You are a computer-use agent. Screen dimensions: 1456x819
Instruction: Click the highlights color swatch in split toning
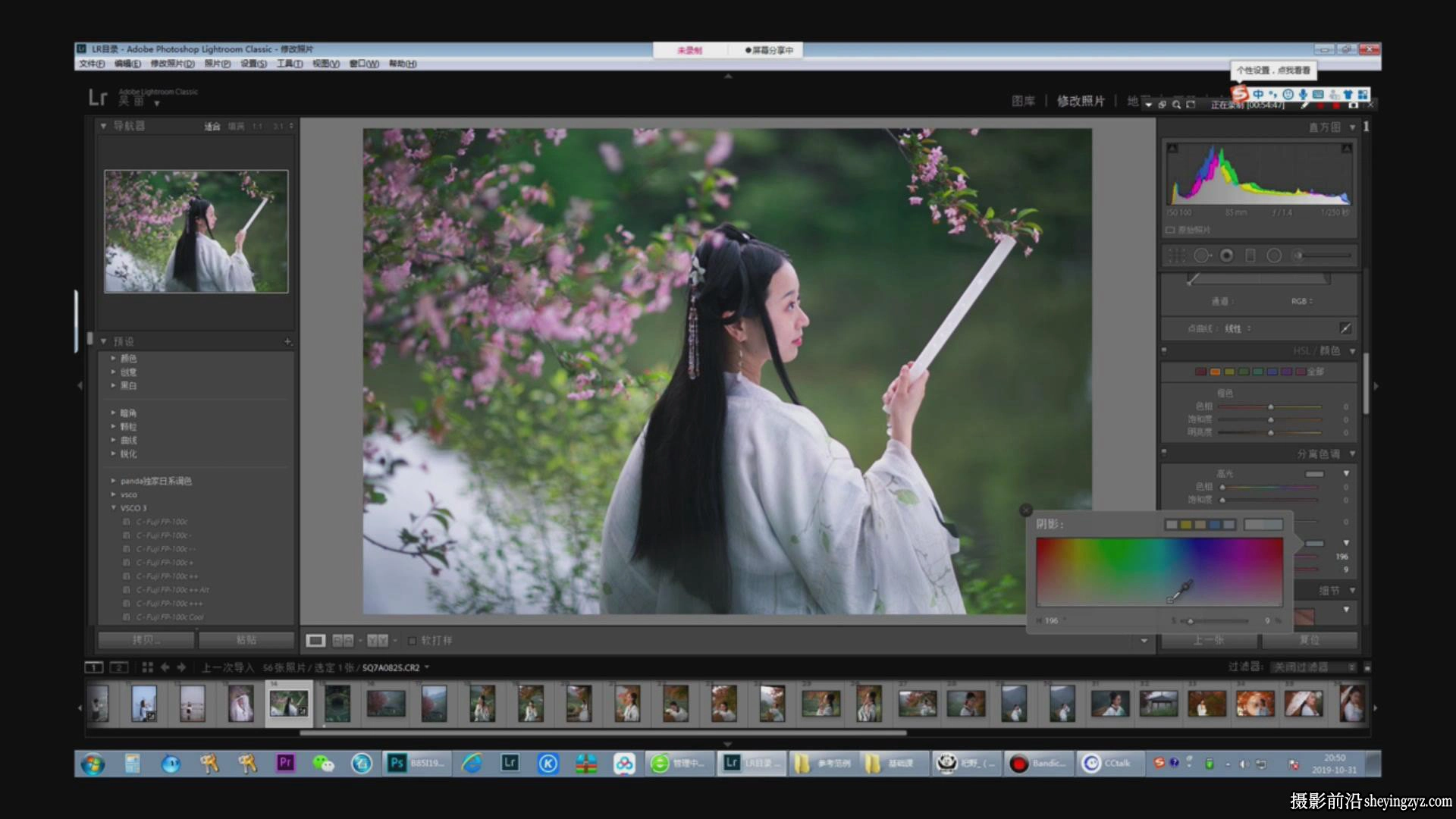pyautogui.click(x=1314, y=474)
